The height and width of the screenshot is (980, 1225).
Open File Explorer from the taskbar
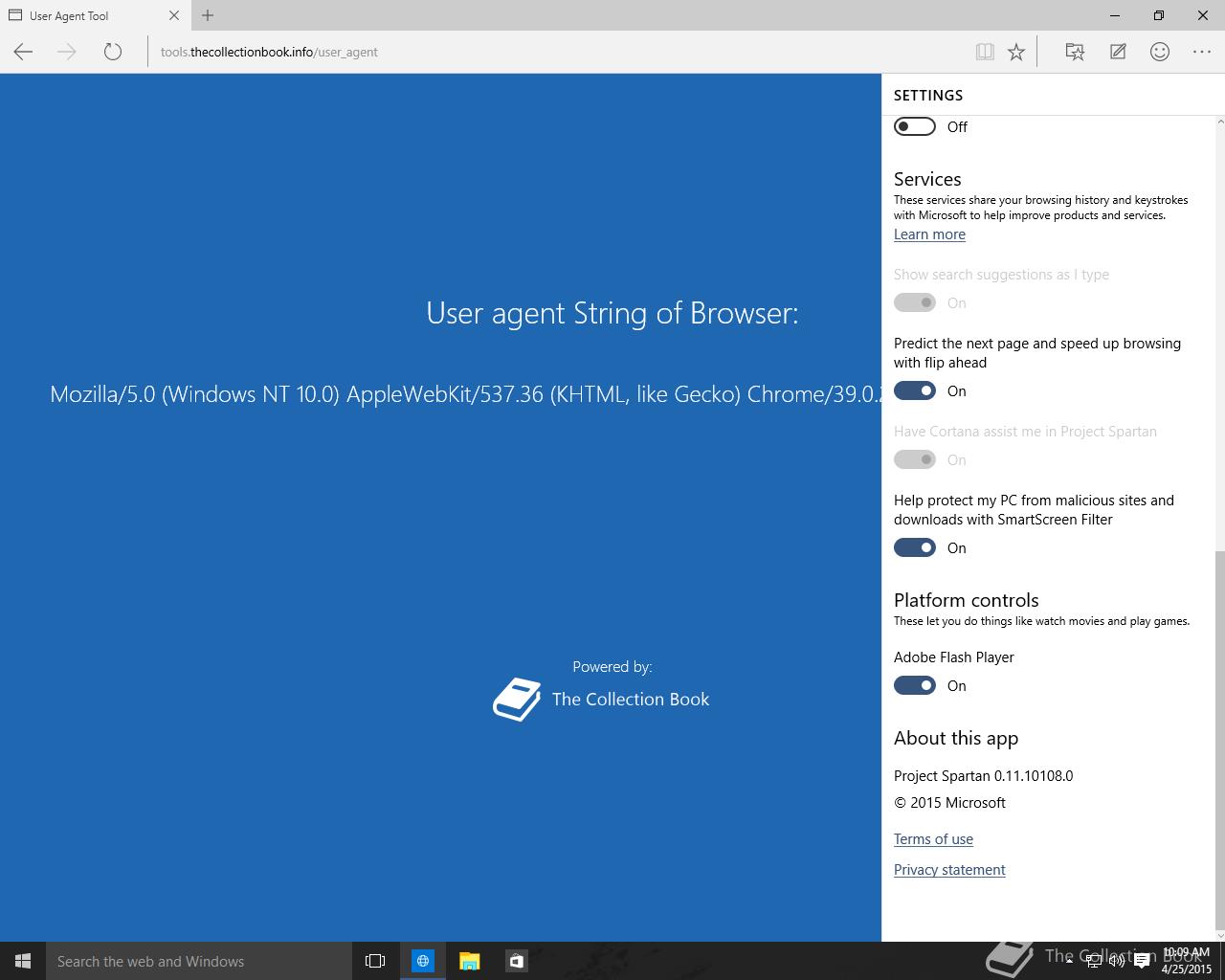pos(469,961)
